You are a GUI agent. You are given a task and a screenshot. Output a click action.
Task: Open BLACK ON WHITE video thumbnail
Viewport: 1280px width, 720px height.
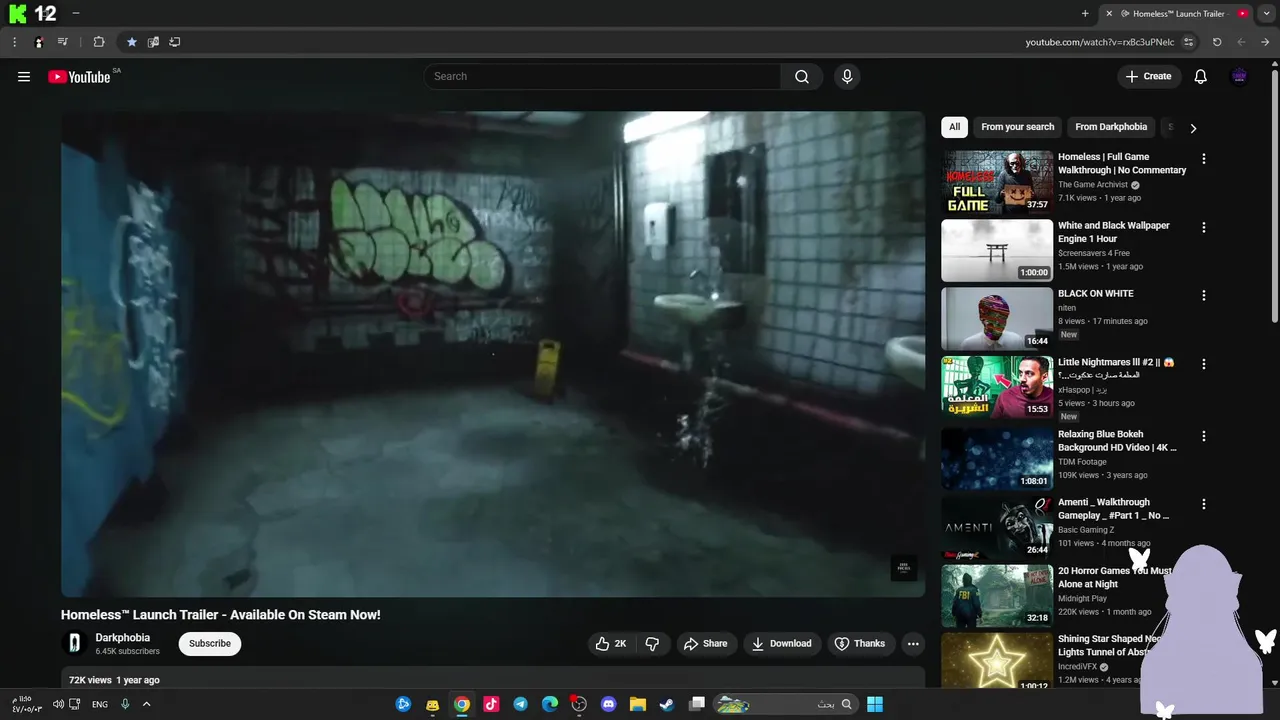coord(997,320)
